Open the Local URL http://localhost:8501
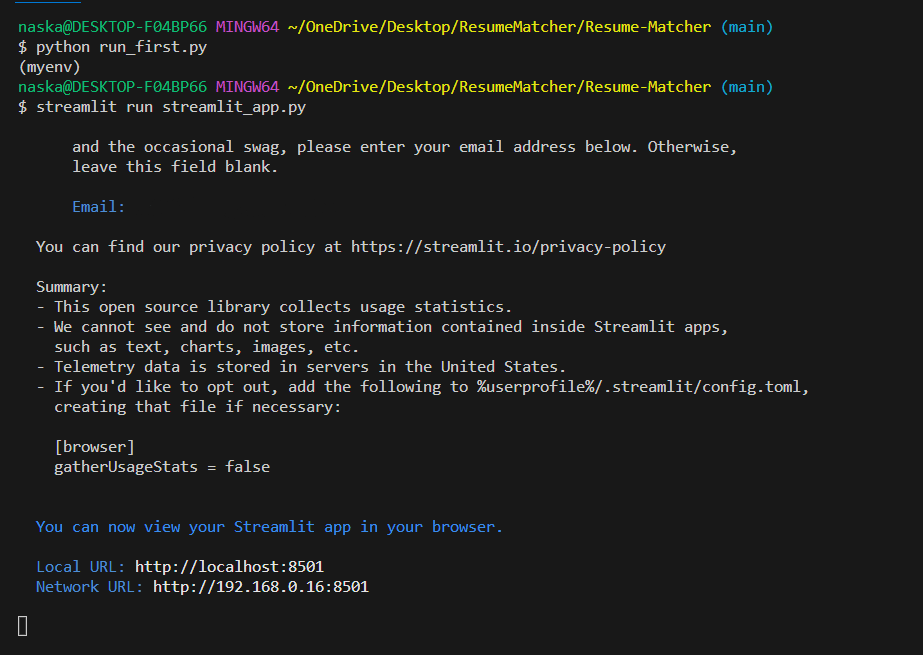Image resolution: width=923 pixels, height=655 pixels. 230,567
